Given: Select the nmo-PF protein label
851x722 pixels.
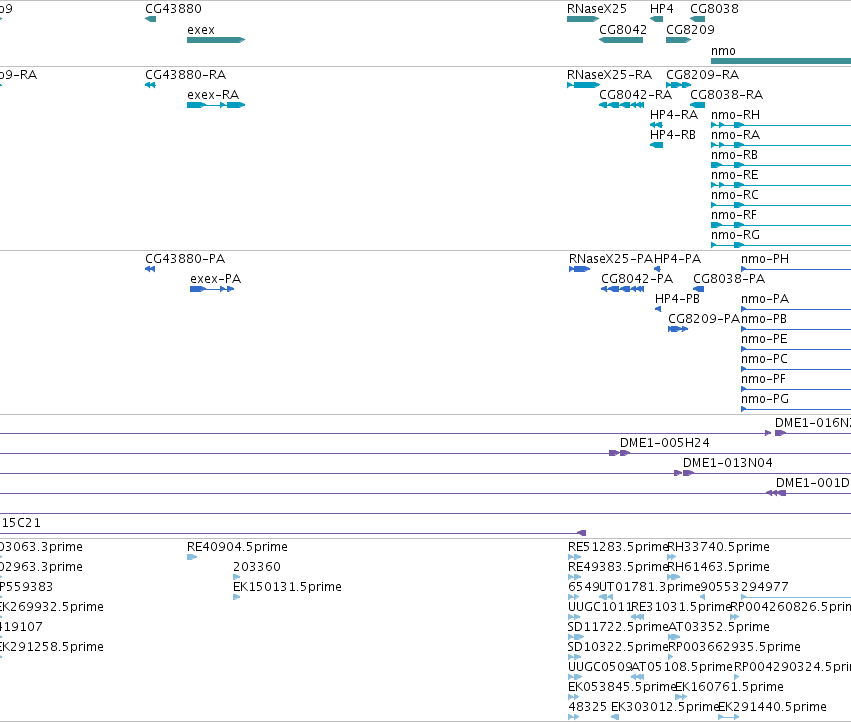Looking at the screenshot, I should click(764, 379).
